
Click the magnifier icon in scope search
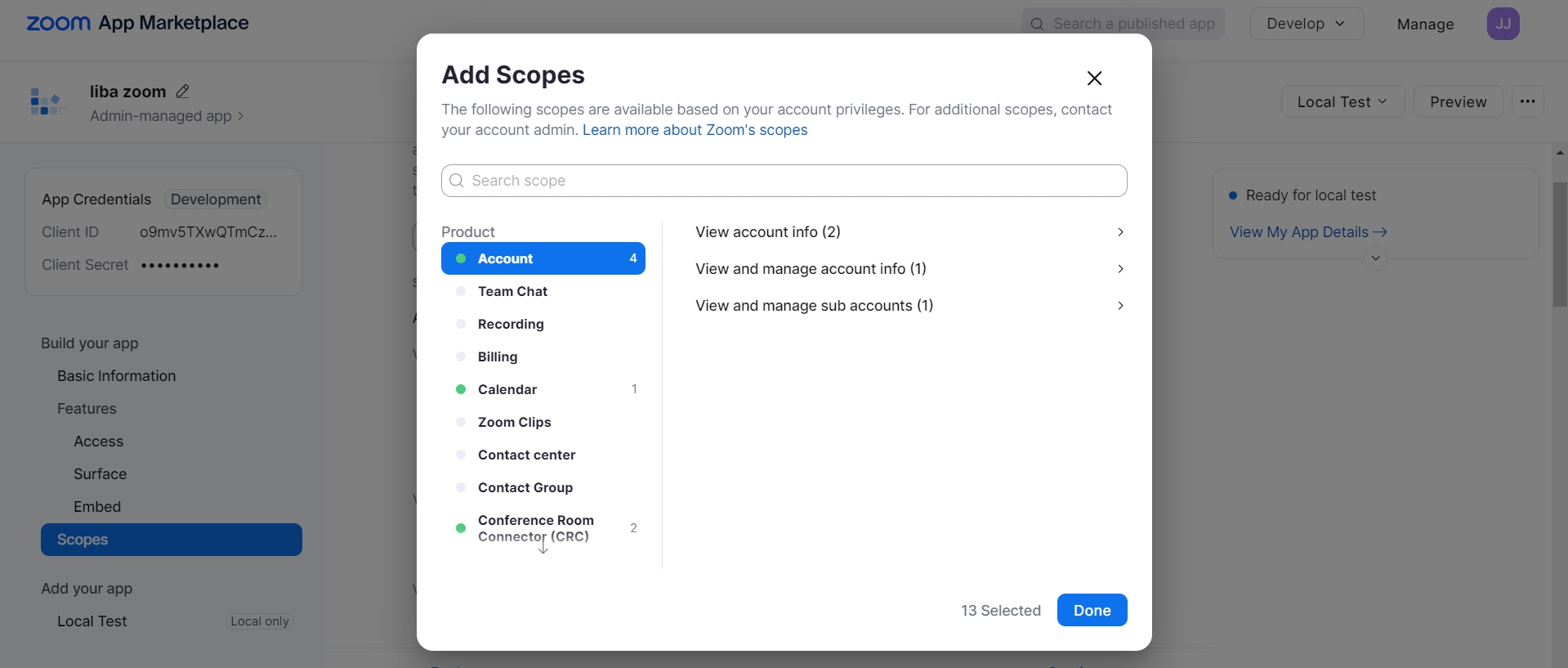(457, 181)
